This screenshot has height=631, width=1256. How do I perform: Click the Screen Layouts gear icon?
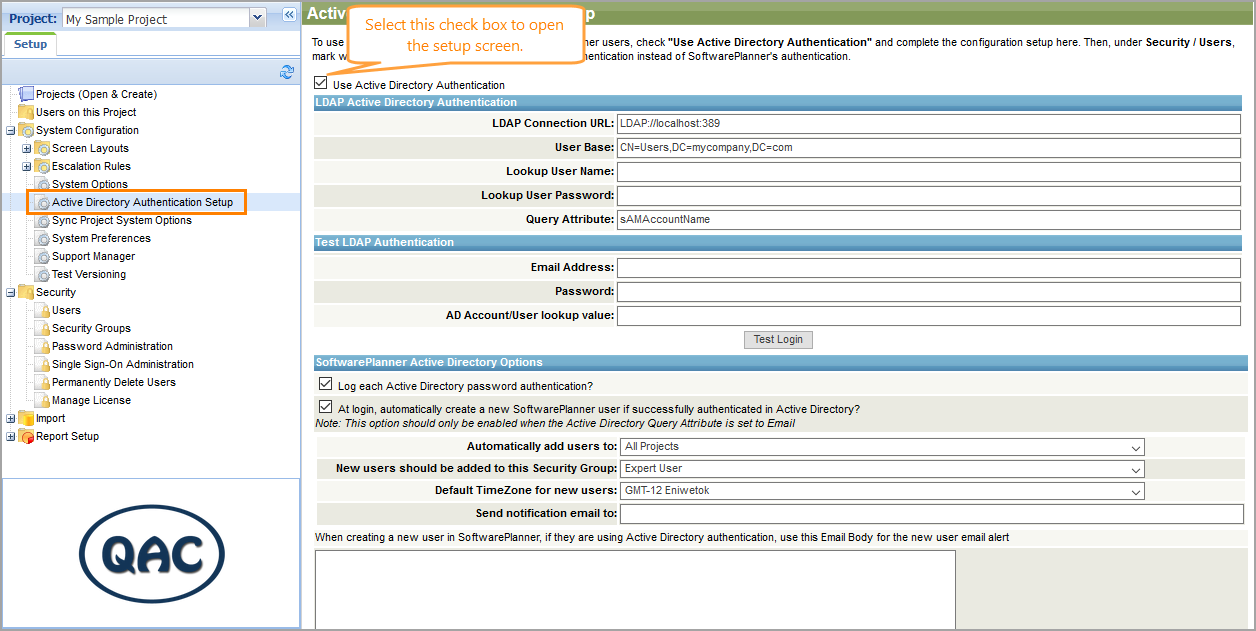click(42, 148)
